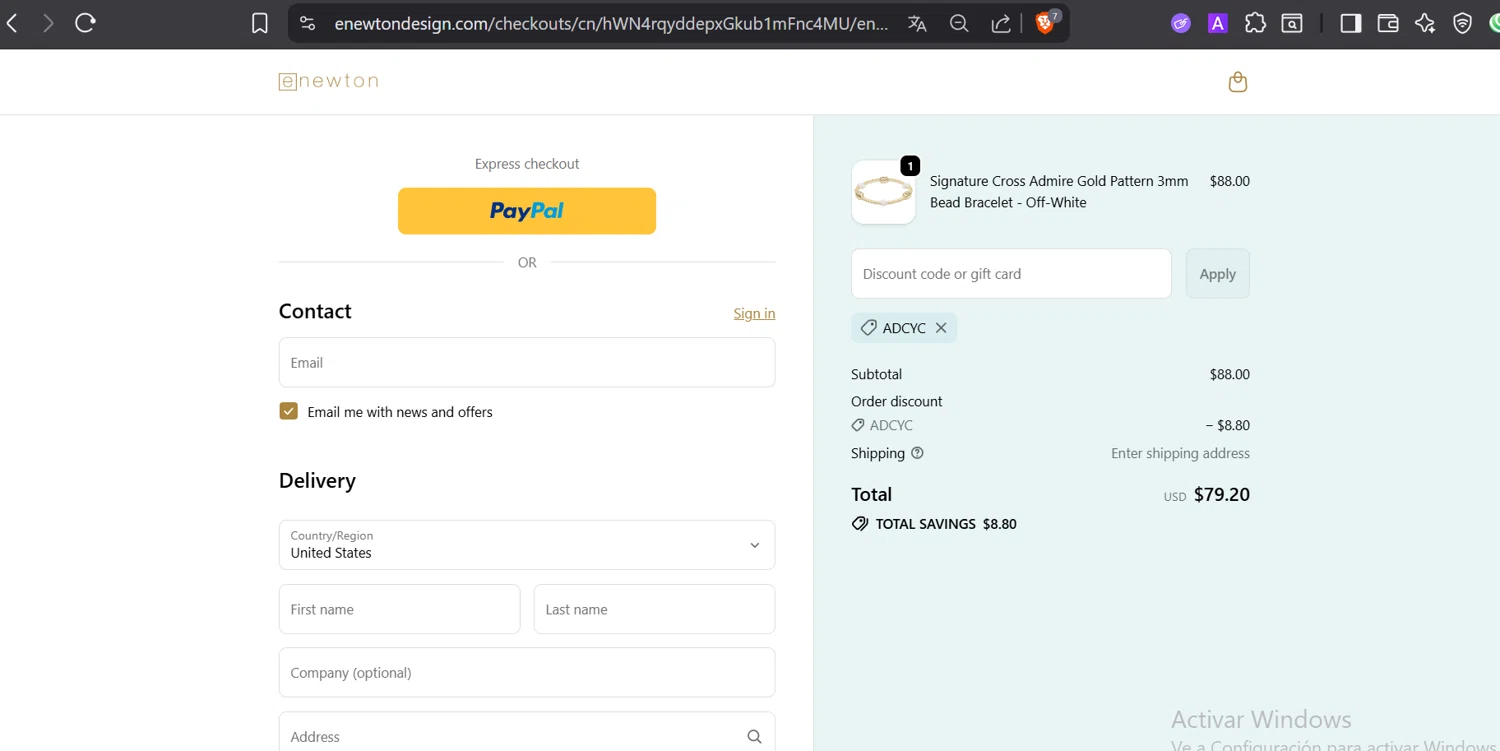1500x751 pixels.
Task: Open the shopping bag cart icon
Action: pyautogui.click(x=1237, y=82)
